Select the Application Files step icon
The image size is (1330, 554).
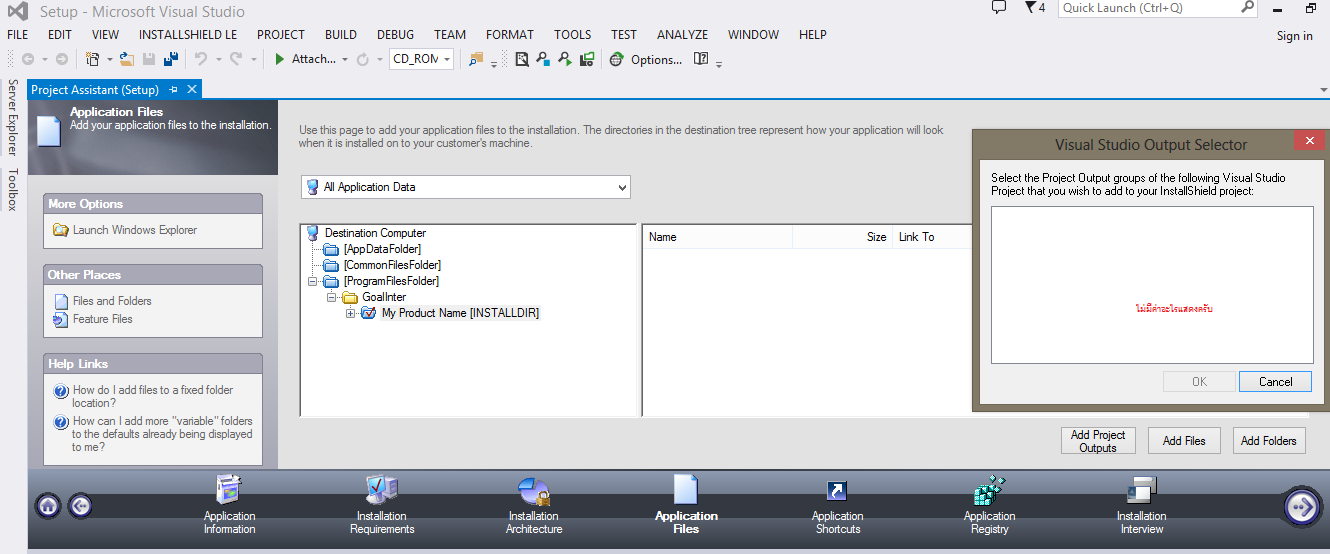tap(686, 490)
